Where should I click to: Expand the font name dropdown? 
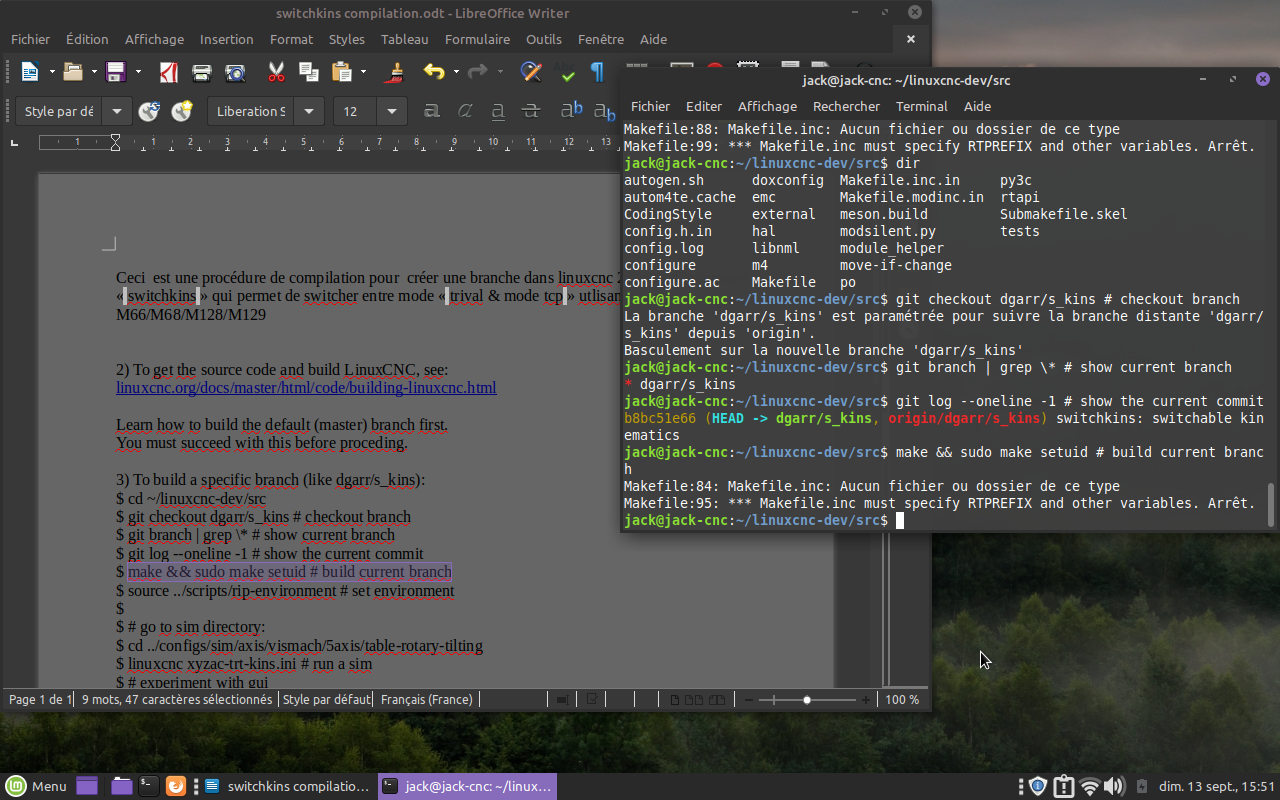pyautogui.click(x=310, y=111)
